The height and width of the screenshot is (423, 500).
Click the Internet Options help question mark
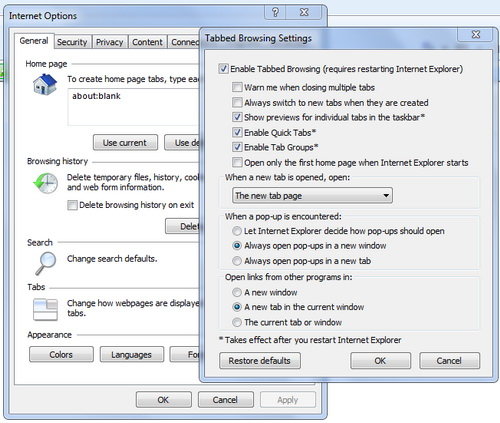[x=275, y=12]
